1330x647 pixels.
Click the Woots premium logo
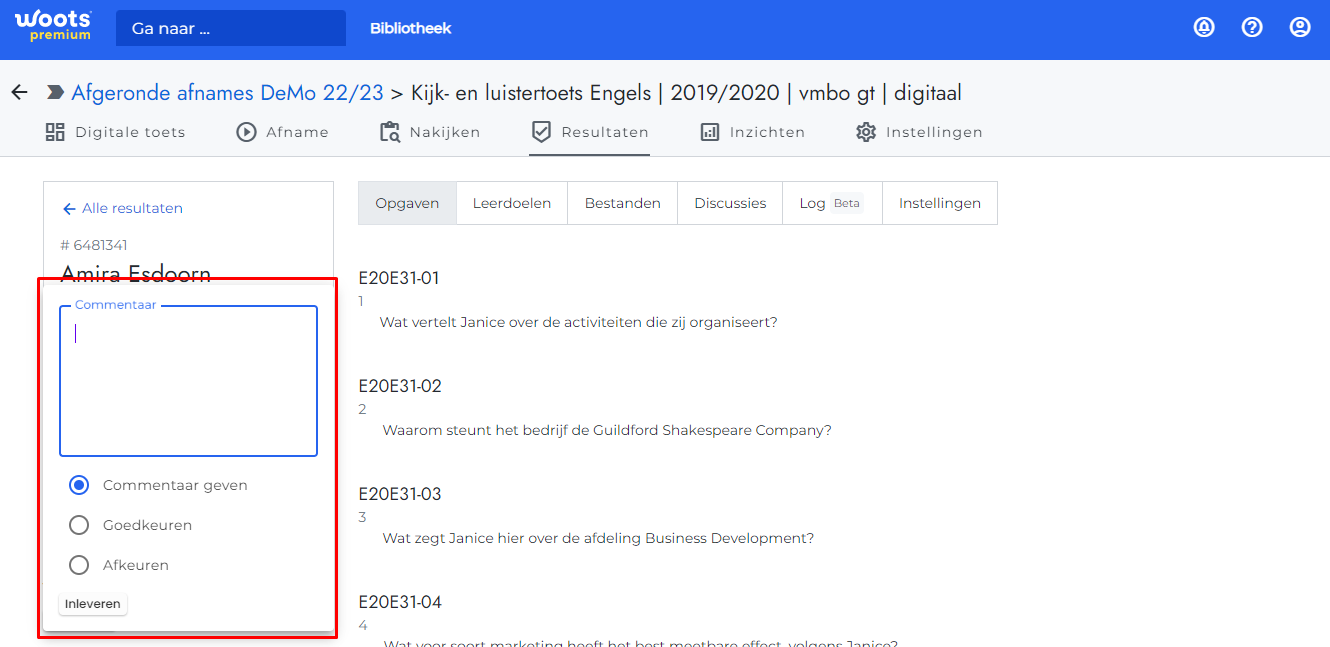[x=52, y=27]
